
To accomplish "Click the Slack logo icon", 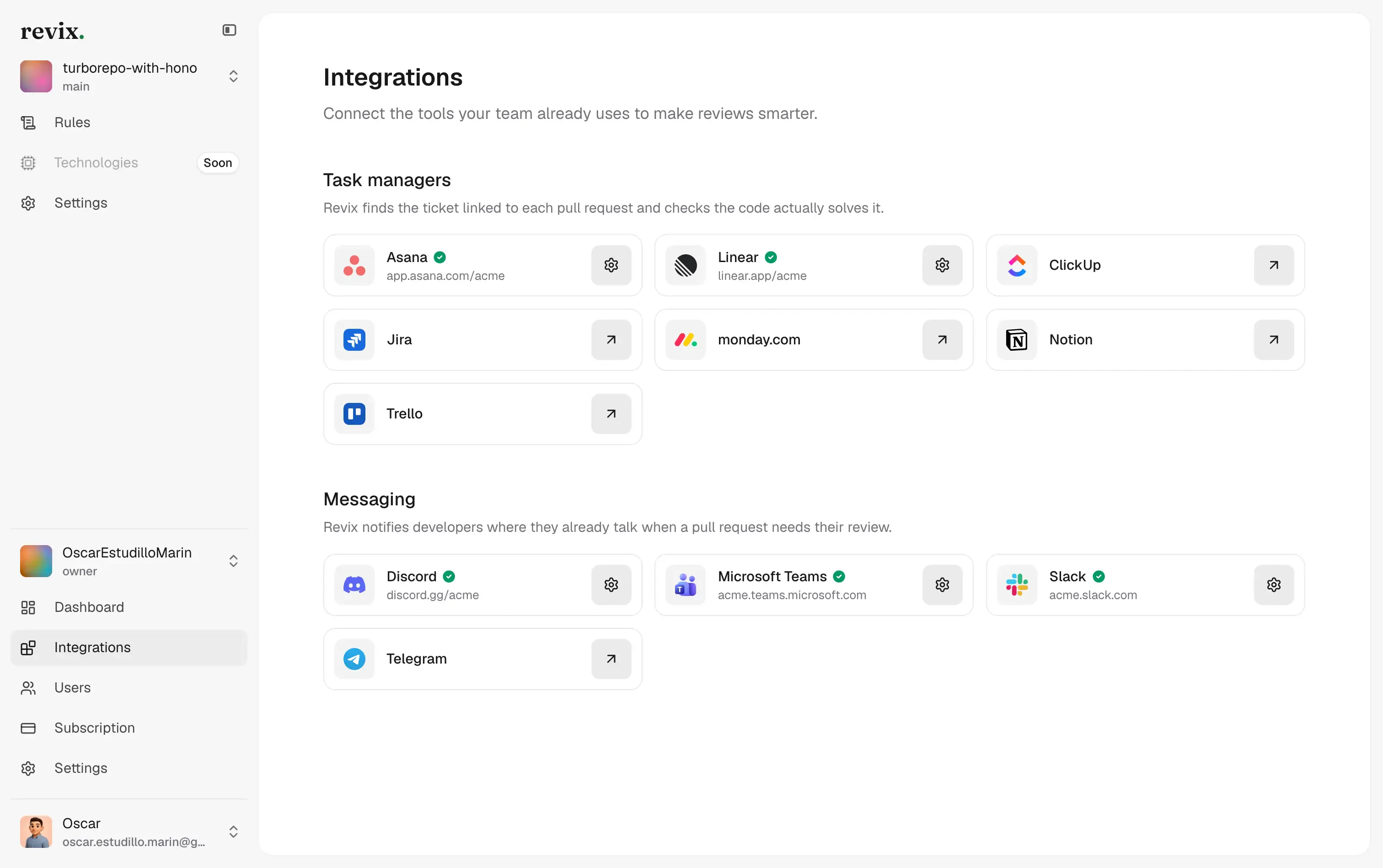I will 1017,585.
